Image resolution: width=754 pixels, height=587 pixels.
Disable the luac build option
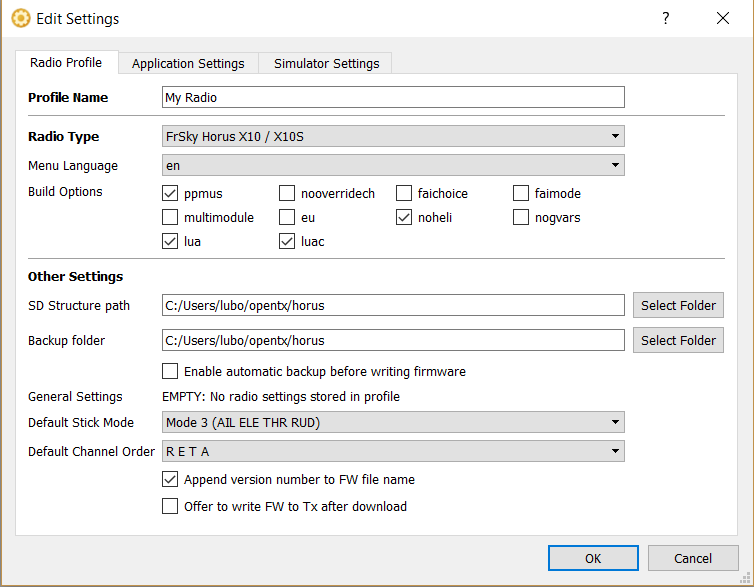click(287, 241)
